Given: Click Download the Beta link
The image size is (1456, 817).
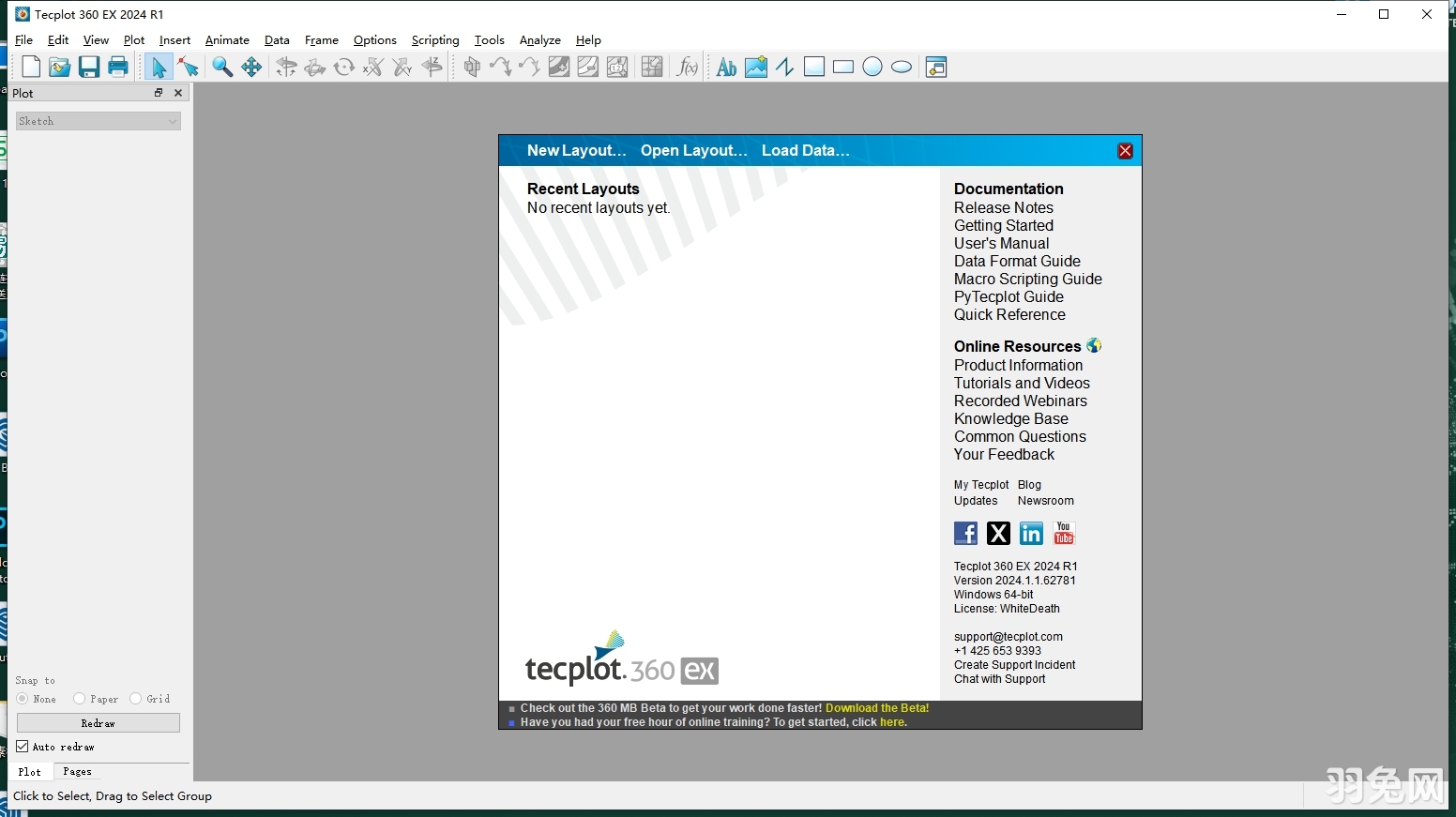Looking at the screenshot, I should (876, 707).
